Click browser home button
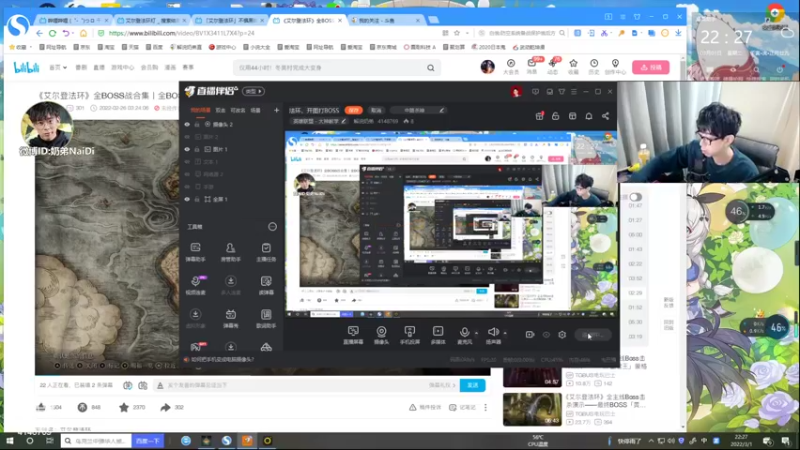Screen dimensions: 800x450 [83, 33]
